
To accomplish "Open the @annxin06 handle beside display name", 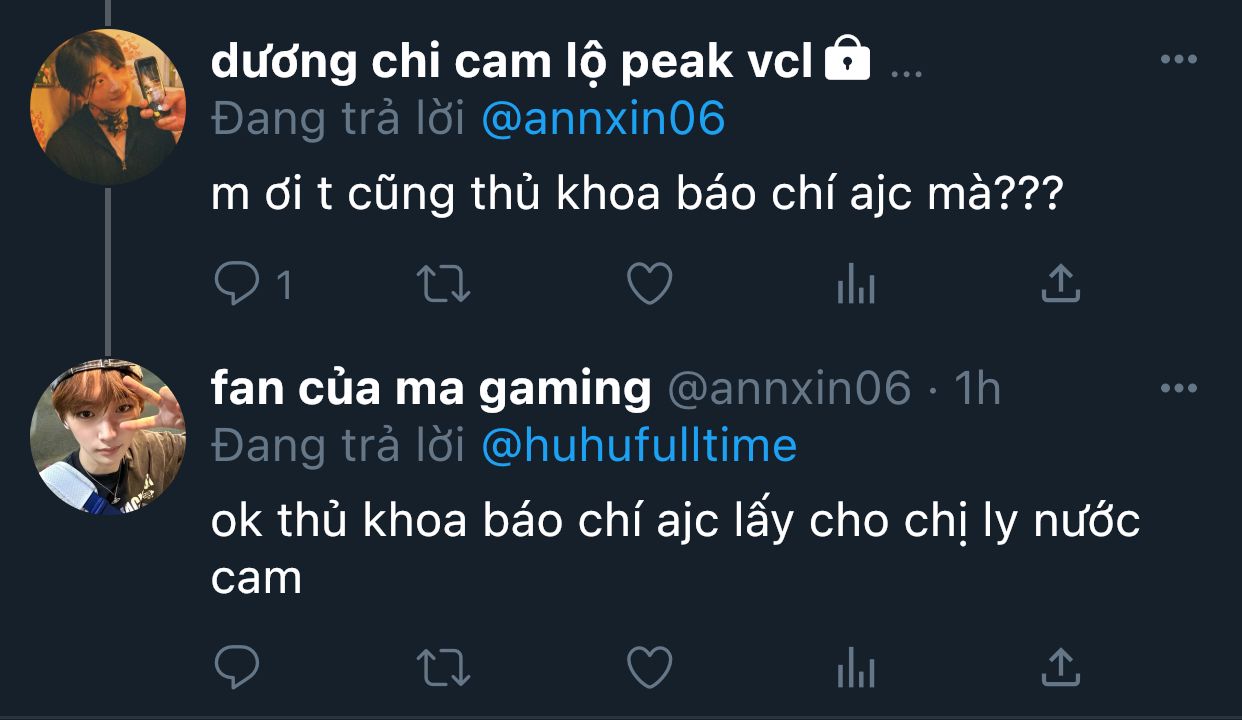I will coord(788,388).
